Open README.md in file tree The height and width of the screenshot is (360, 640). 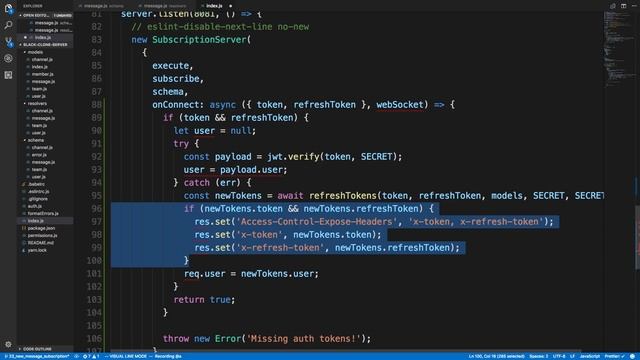[x=40, y=243]
